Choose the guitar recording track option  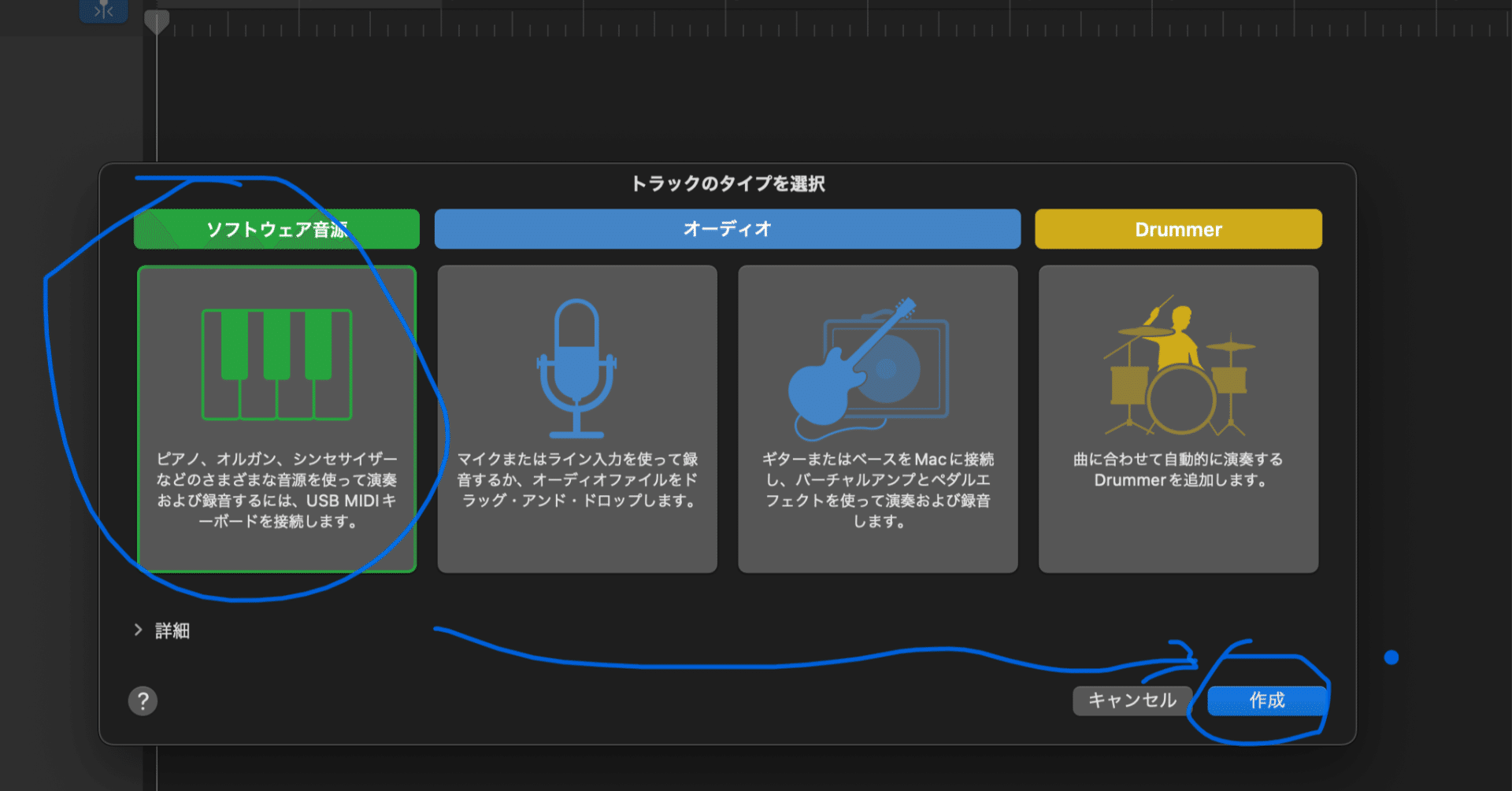(877, 418)
